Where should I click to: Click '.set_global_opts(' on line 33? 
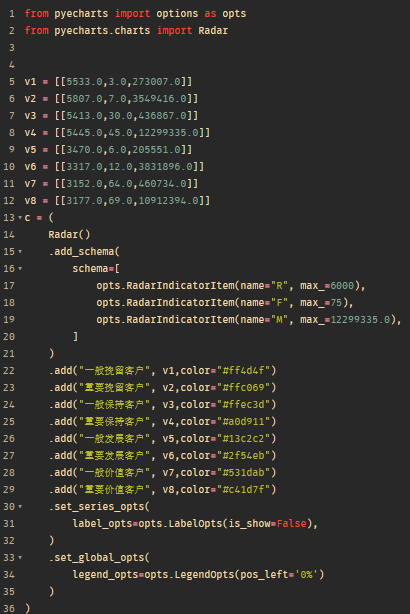(99, 558)
